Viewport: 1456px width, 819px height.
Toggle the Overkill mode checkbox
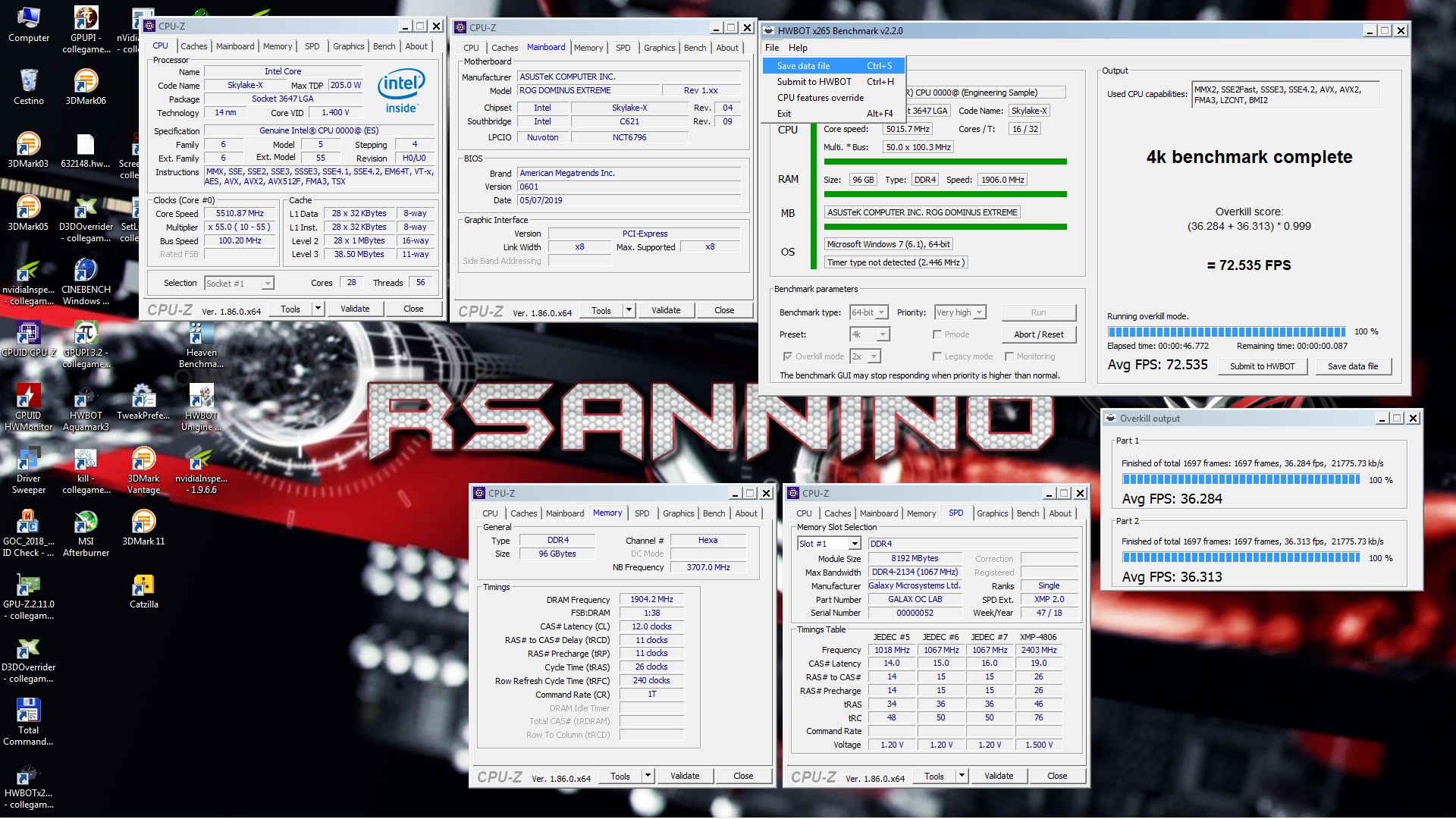coord(787,356)
